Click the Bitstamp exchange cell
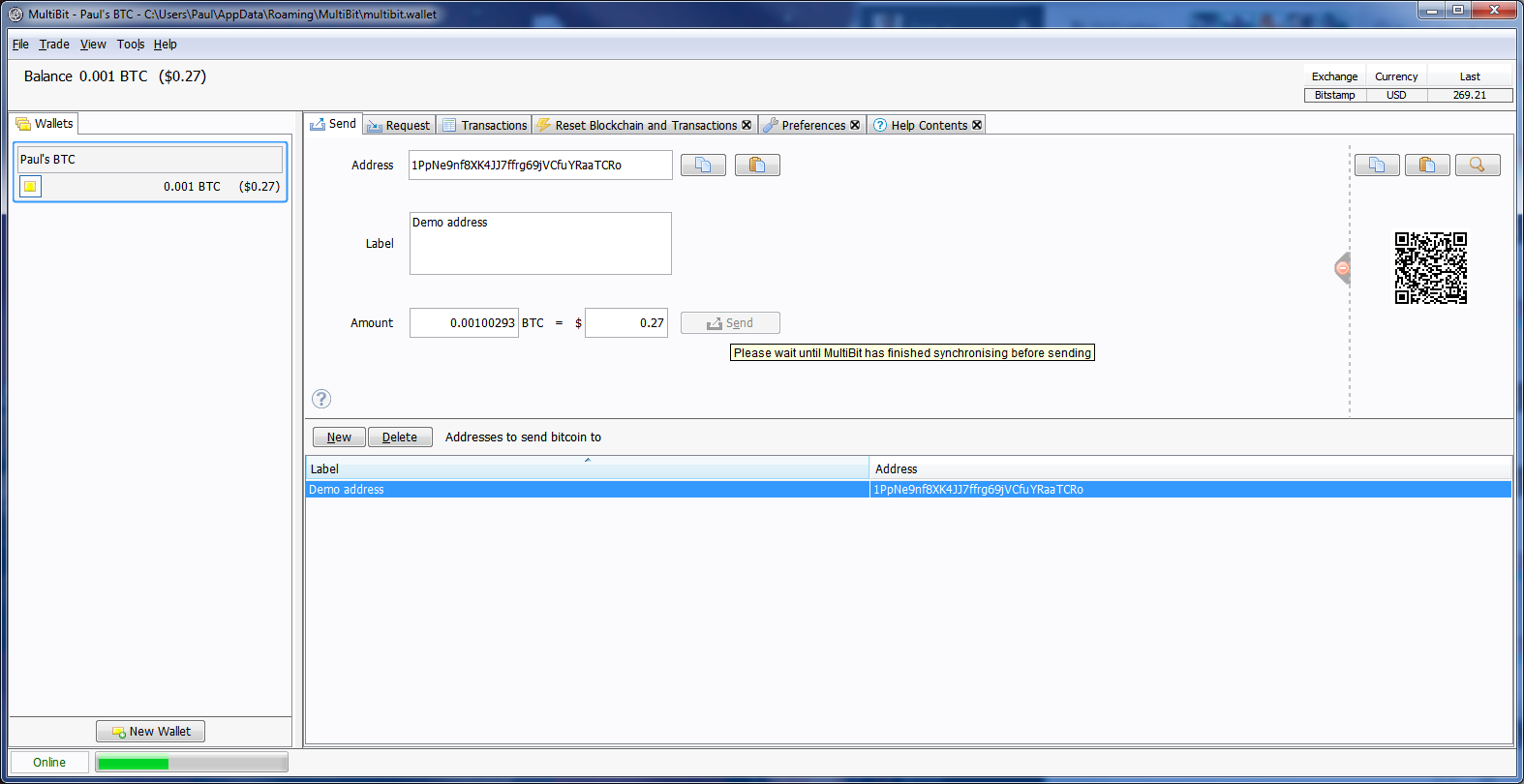 [1335, 95]
